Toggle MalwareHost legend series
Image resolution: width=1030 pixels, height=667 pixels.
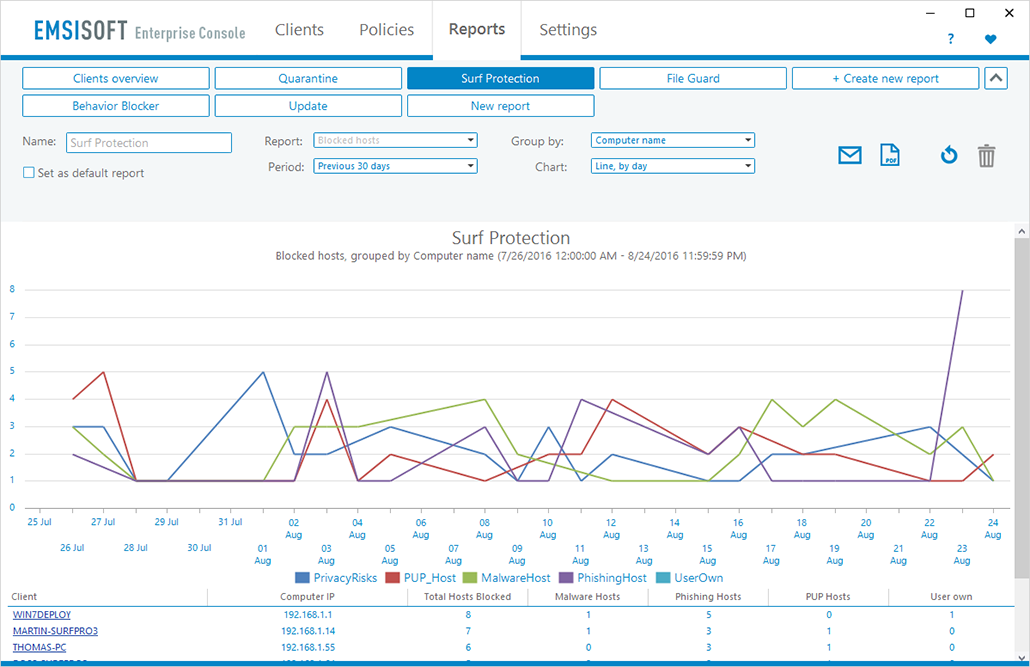pos(507,578)
